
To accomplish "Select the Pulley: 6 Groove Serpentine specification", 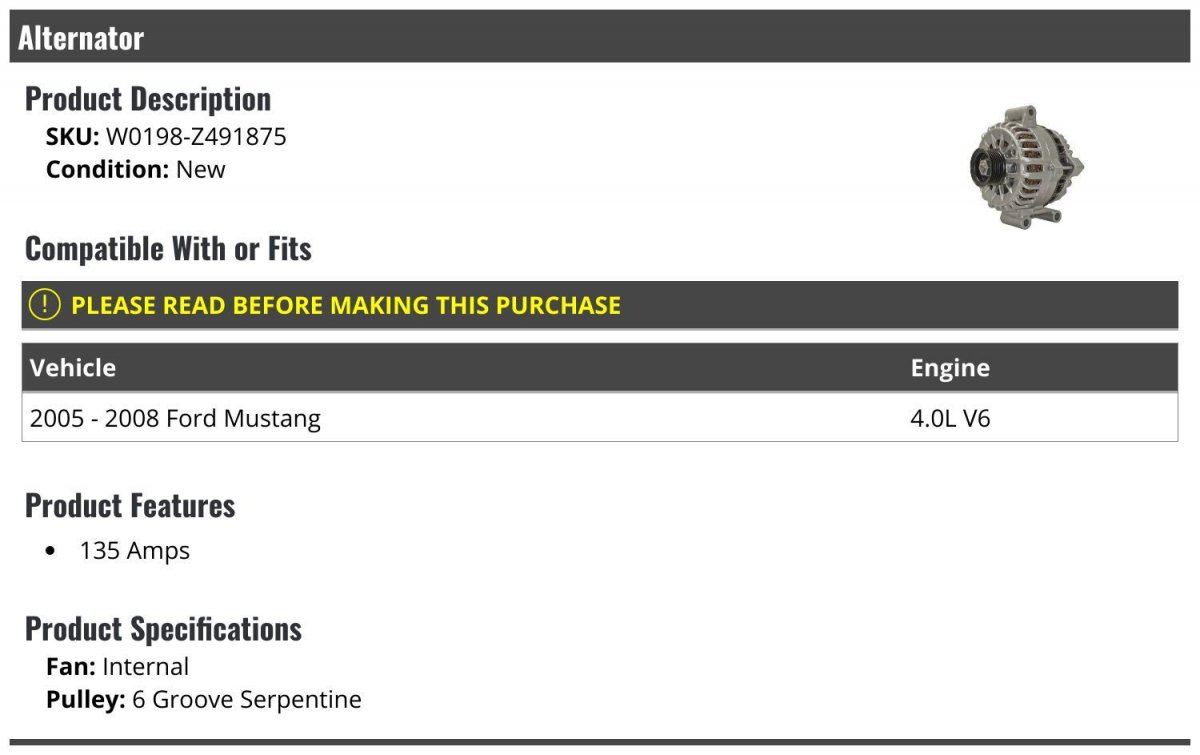I will pos(204,699).
